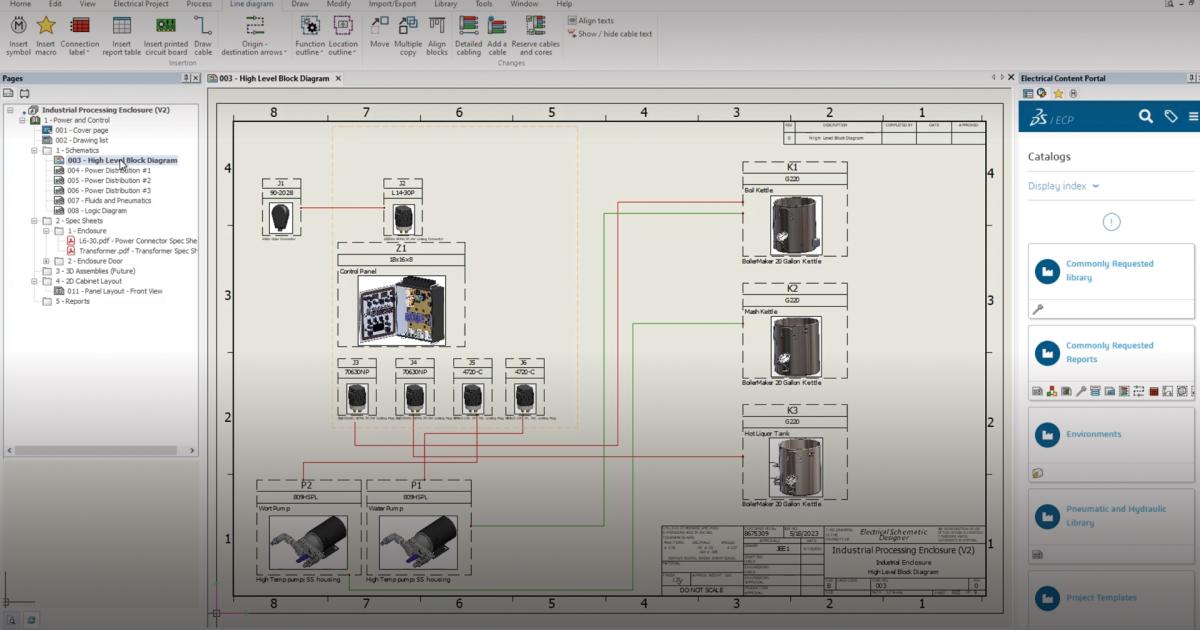Select 008 - Logic Diagram page
This screenshot has width=1200, height=630.
pos(96,210)
